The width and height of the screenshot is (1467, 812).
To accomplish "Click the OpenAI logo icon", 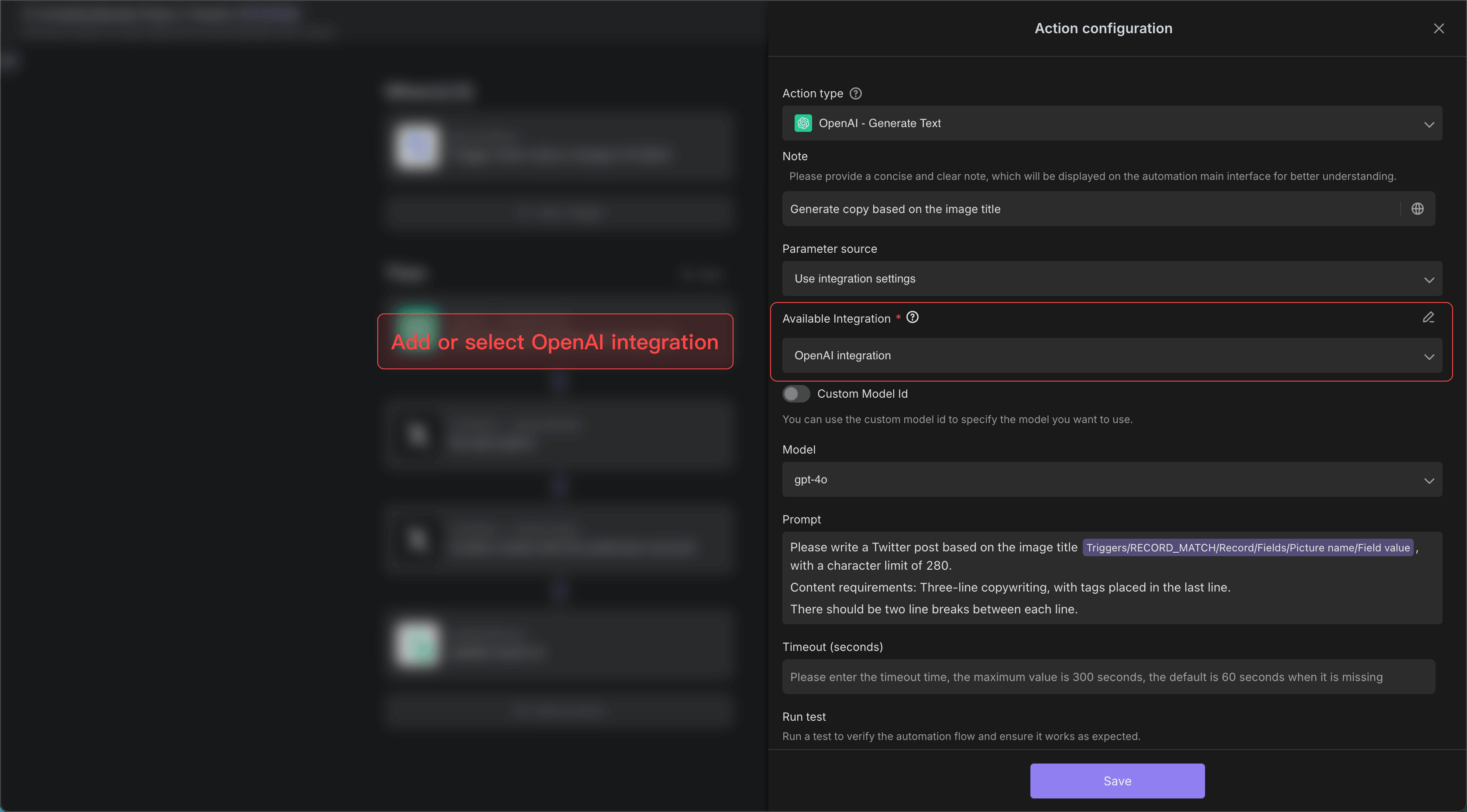I will click(x=803, y=123).
